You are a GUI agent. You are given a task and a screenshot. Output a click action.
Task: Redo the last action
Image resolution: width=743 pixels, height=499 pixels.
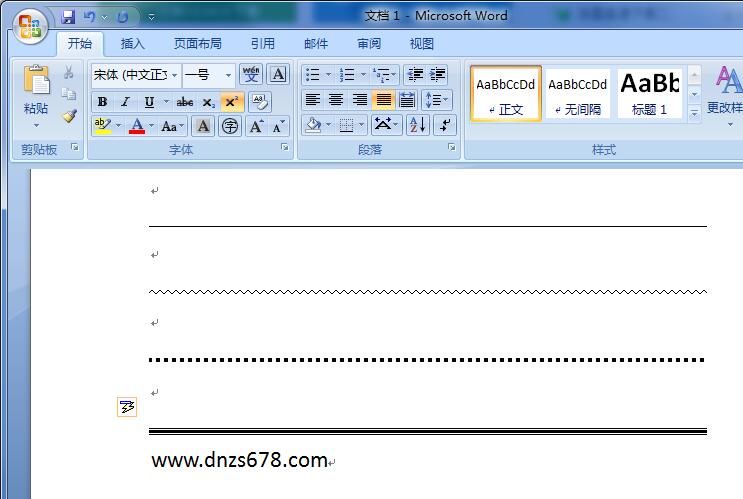click(123, 17)
